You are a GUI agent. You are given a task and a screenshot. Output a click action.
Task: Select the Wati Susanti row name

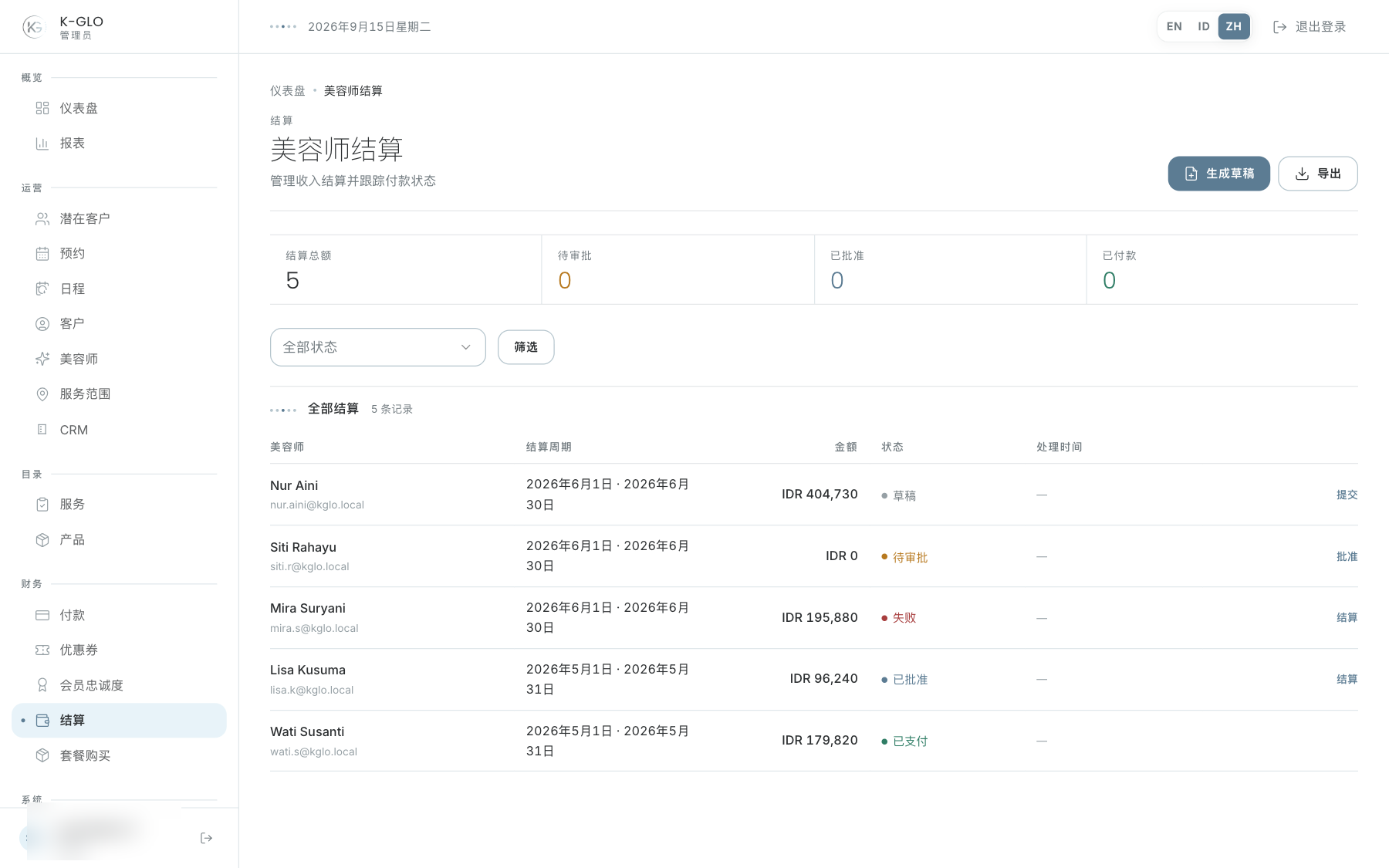(307, 731)
